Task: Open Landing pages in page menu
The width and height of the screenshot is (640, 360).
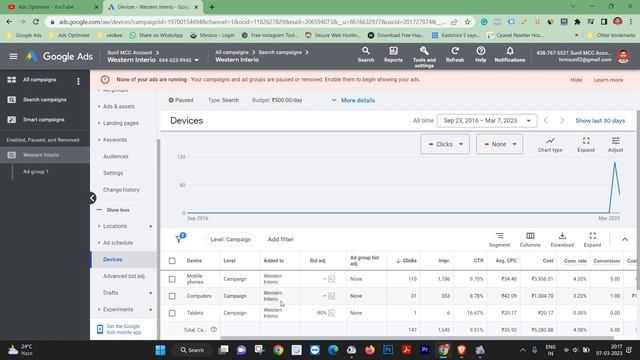Action: coord(120,123)
